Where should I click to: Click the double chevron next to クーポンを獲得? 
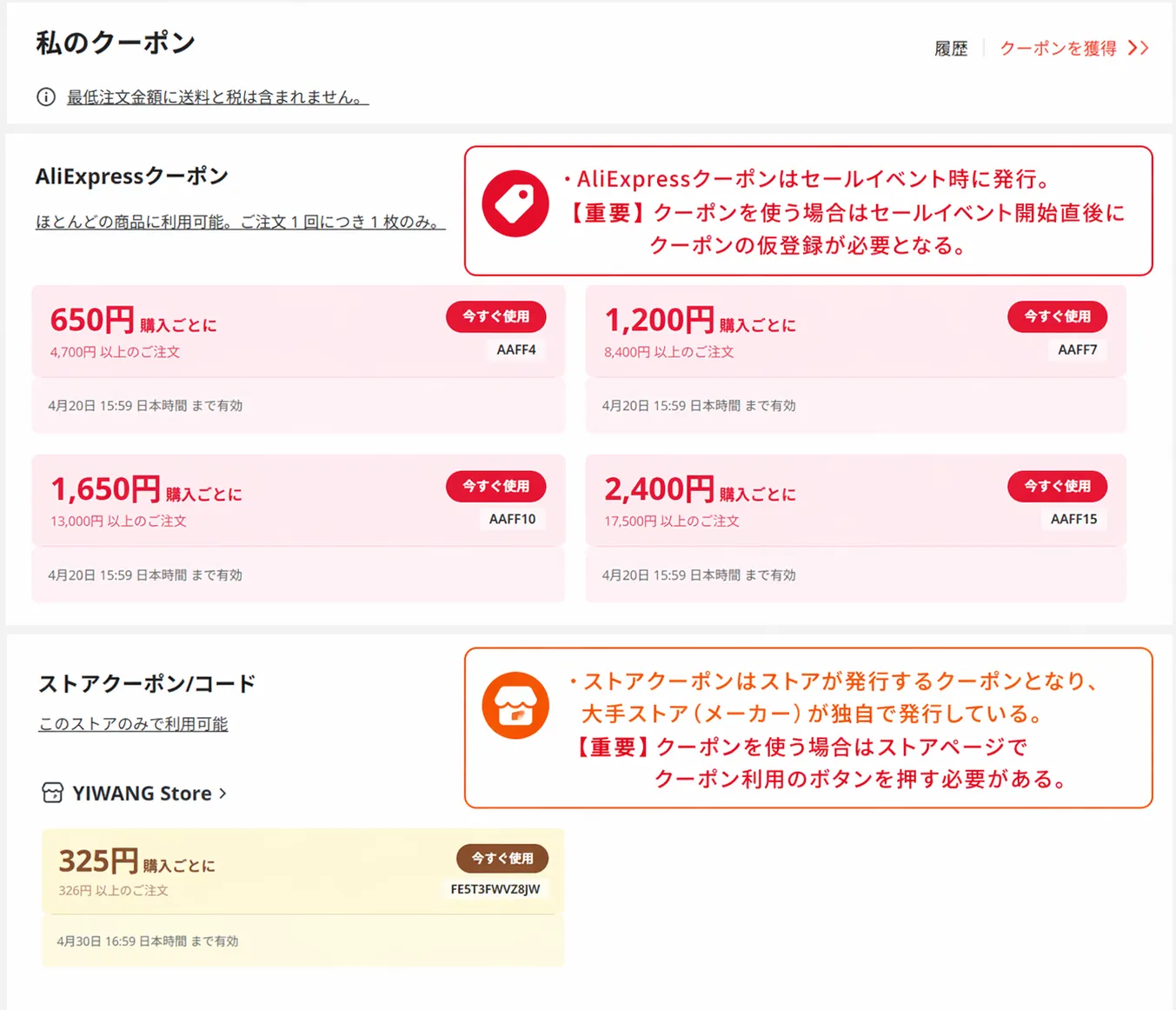pos(1138,48)
